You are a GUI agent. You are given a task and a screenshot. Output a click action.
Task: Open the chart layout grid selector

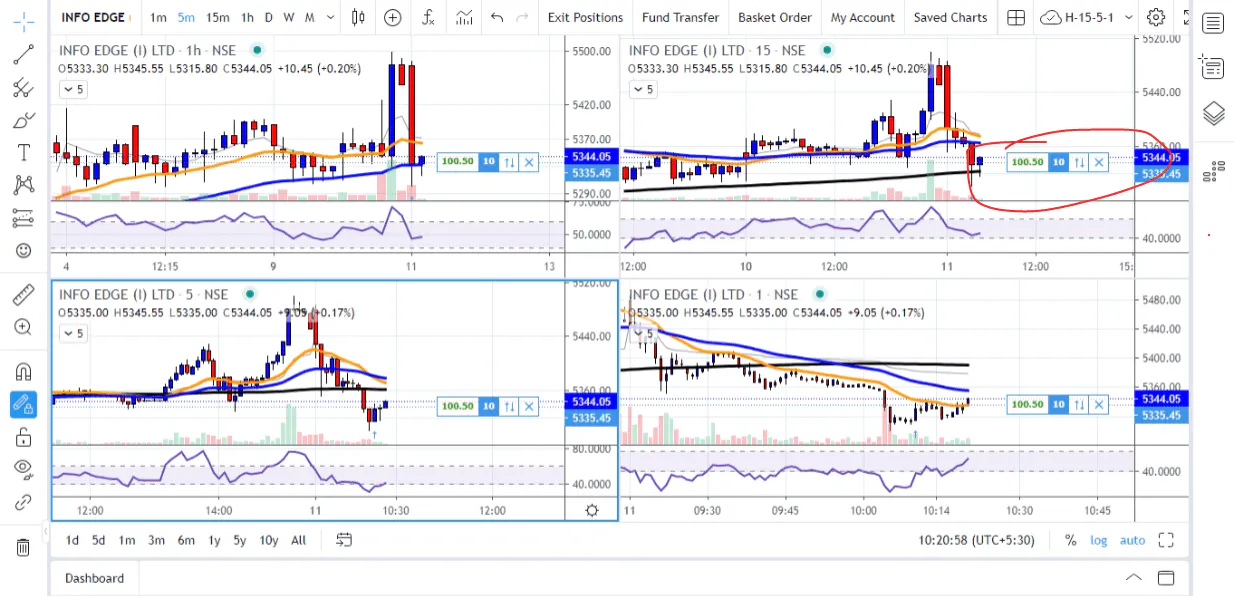point(1016,17)
